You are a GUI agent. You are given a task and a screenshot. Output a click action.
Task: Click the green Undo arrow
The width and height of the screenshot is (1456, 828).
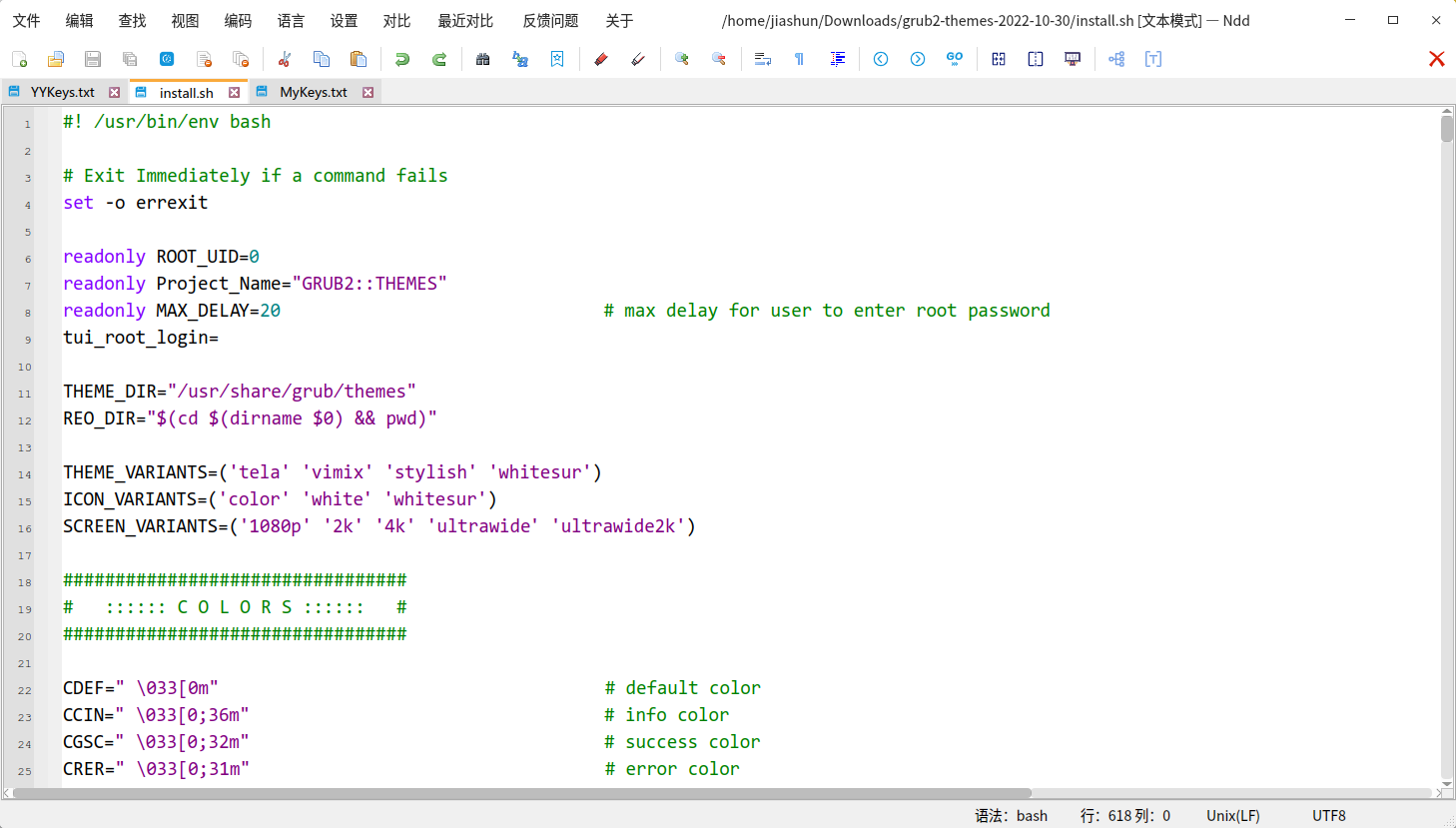click(x=402, y=60)
